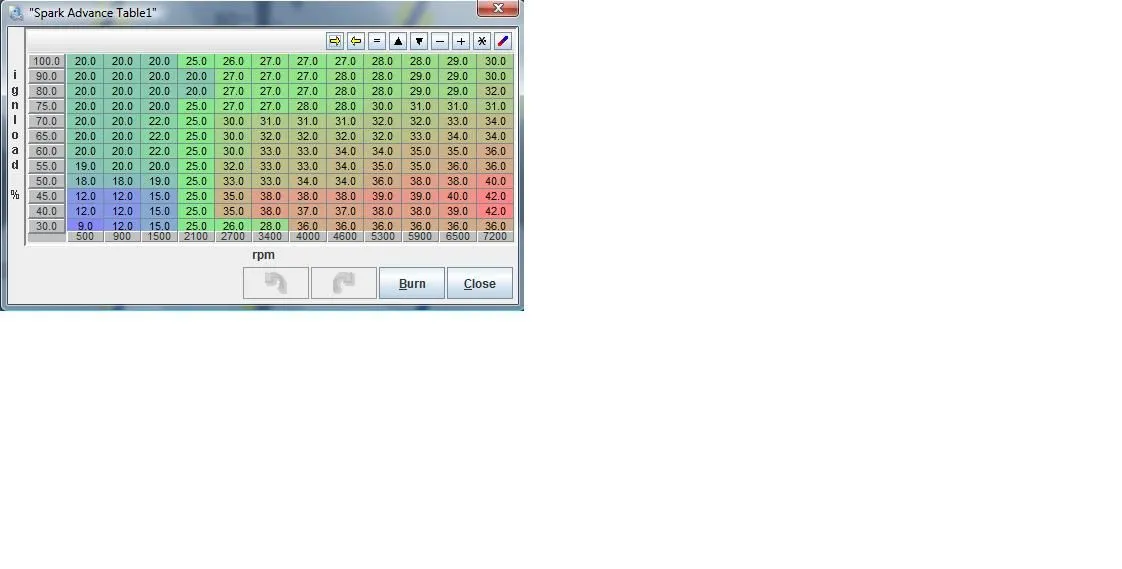Screen dimensions: 1122x569
Task: Click the undo curved arrow button
Action: [276, 283]
